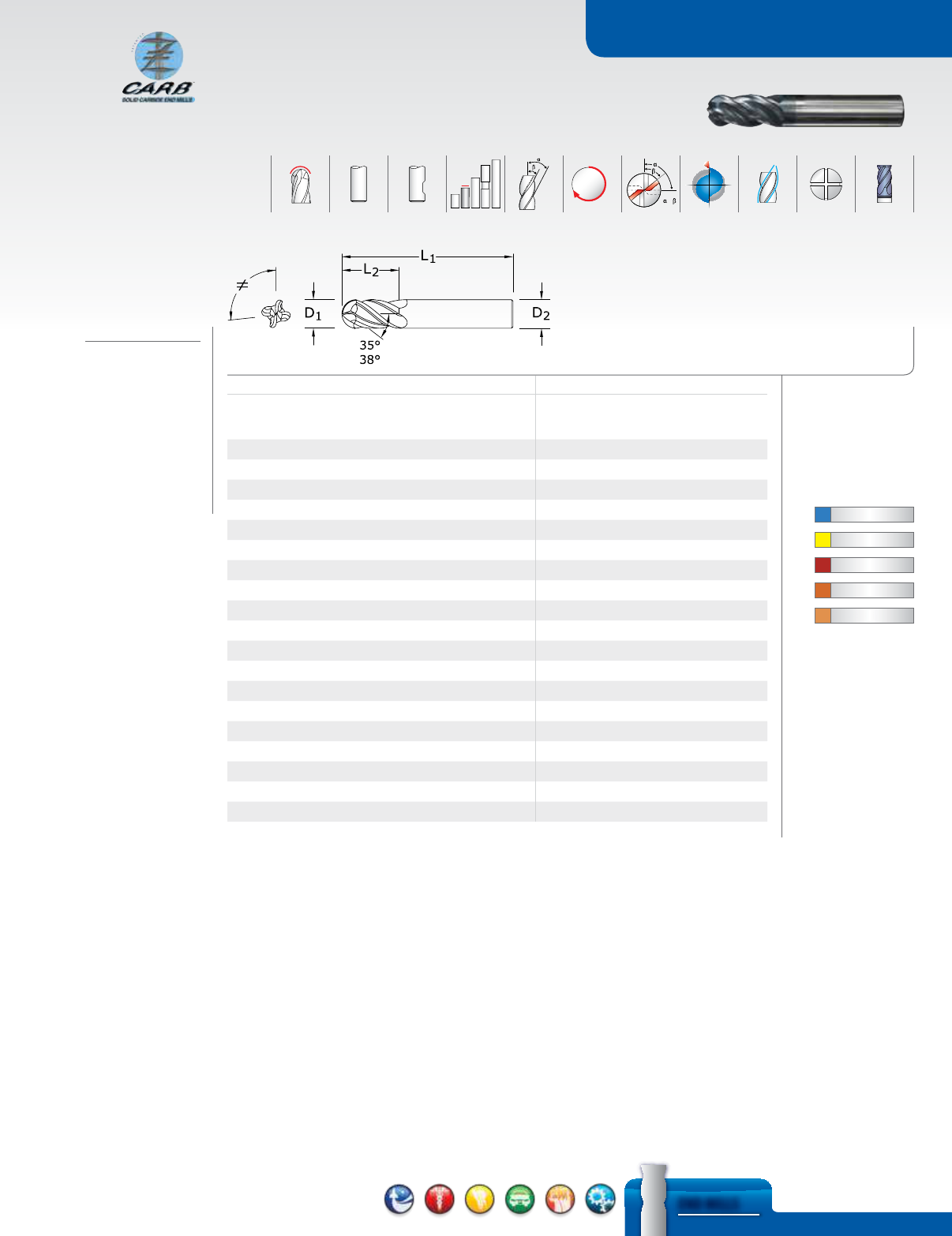Click the blue color legend swatch
The image size is (952, 1236).
[x=819, y=514]
